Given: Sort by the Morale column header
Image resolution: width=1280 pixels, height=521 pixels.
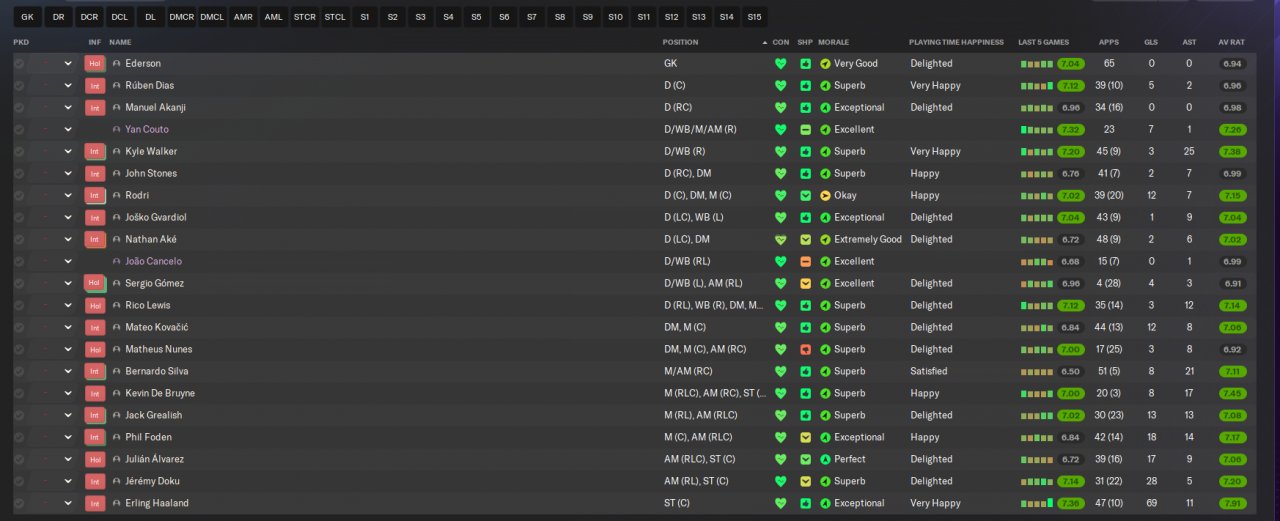Looking at the screenshot, I should pos(833,42).
